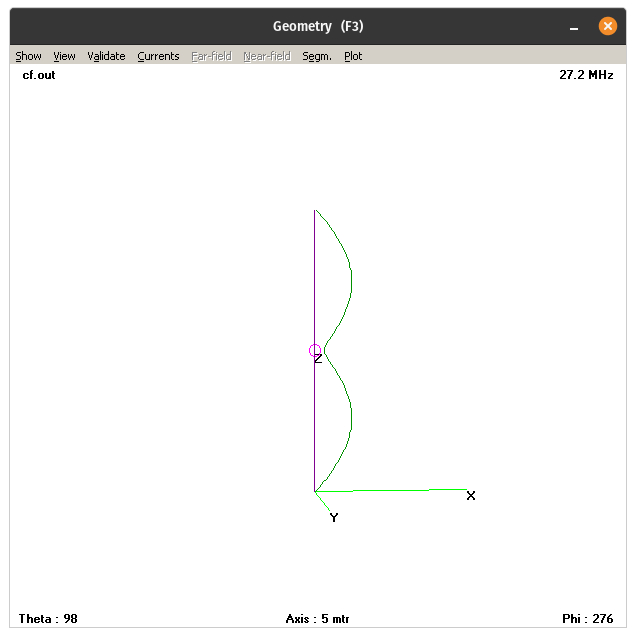Click the Z axis label
The height and width of the screenshot is (637, 636).
pyautogui.click(x=318, y=359)
